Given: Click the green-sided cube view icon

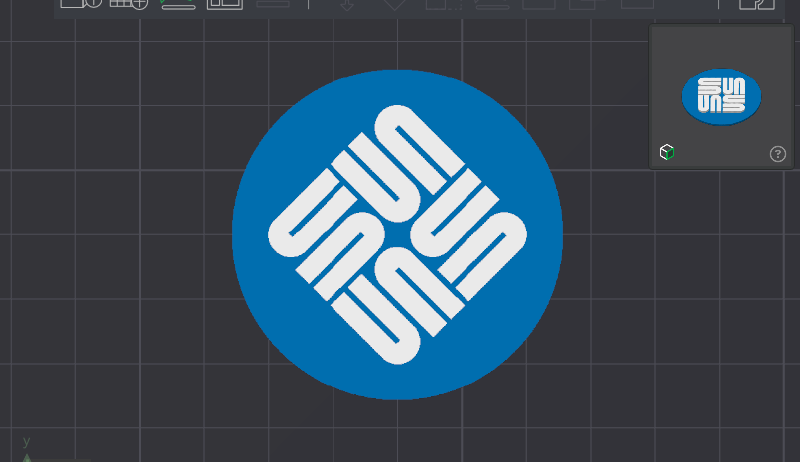Looking at the screenshot, I should (x=666, y=152).
